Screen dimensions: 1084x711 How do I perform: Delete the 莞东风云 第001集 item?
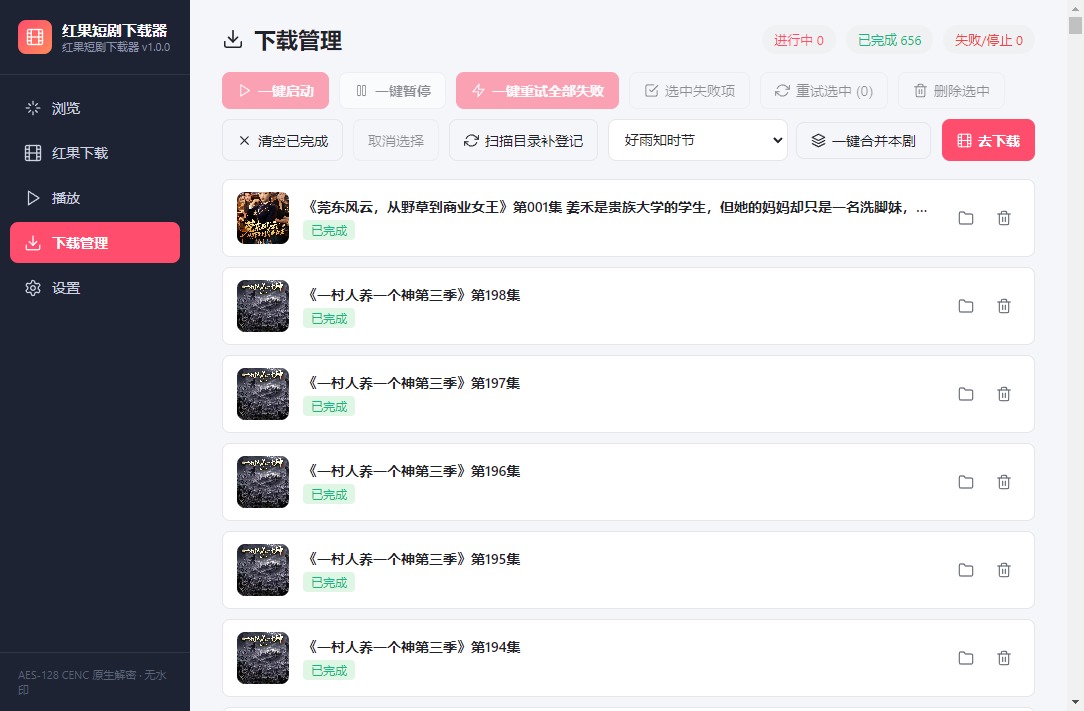click(1004, 218)
